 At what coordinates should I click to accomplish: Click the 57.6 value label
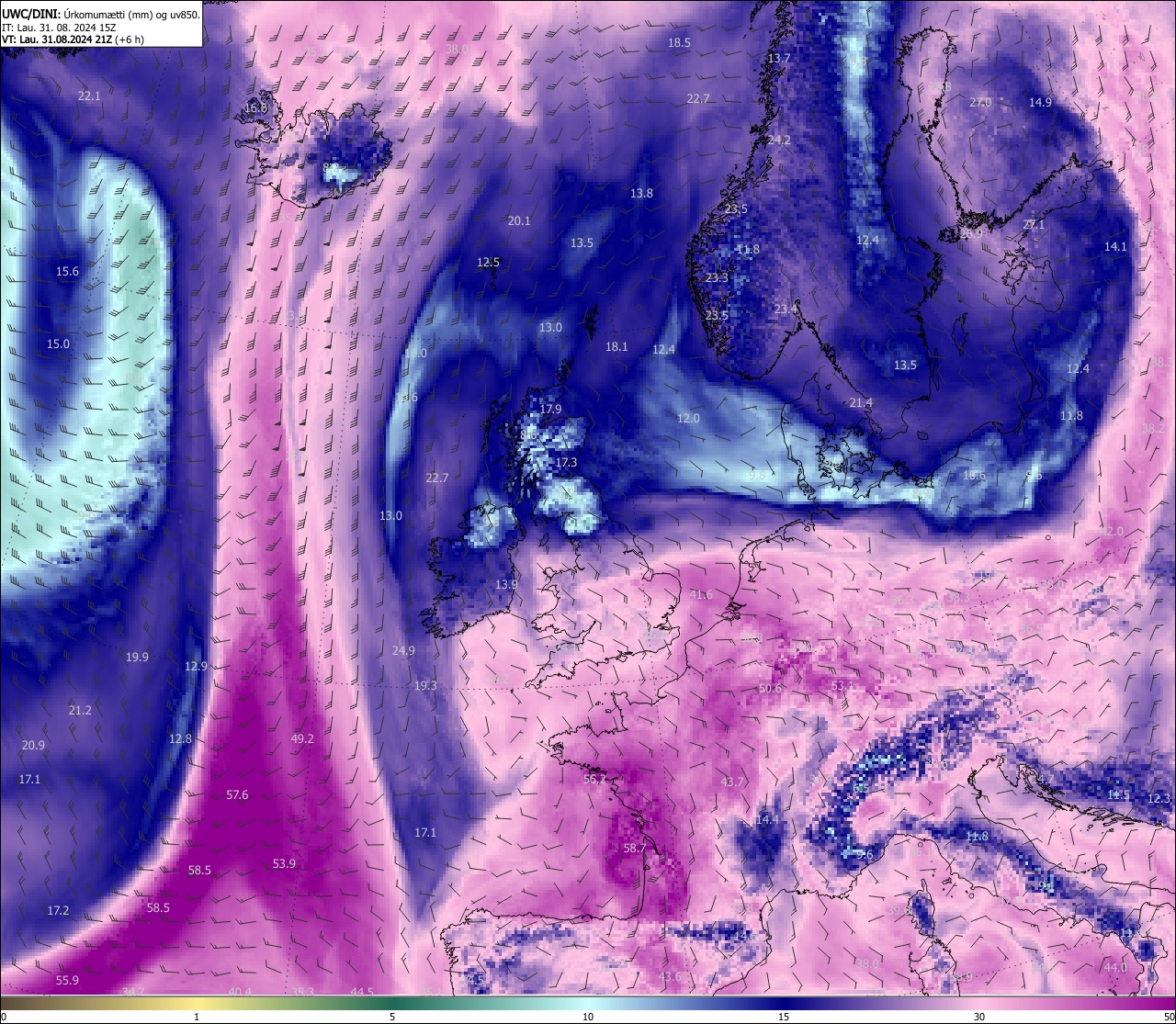point(237,795)
